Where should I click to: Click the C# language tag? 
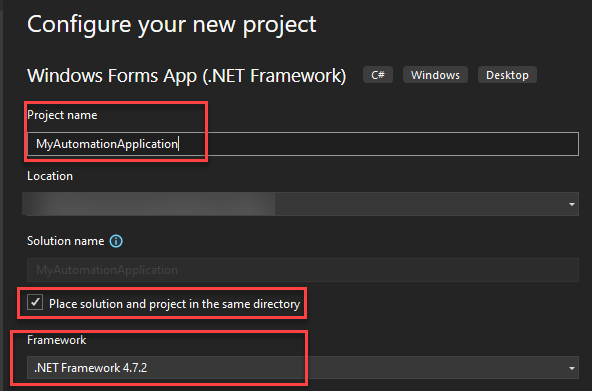point(378,75)
